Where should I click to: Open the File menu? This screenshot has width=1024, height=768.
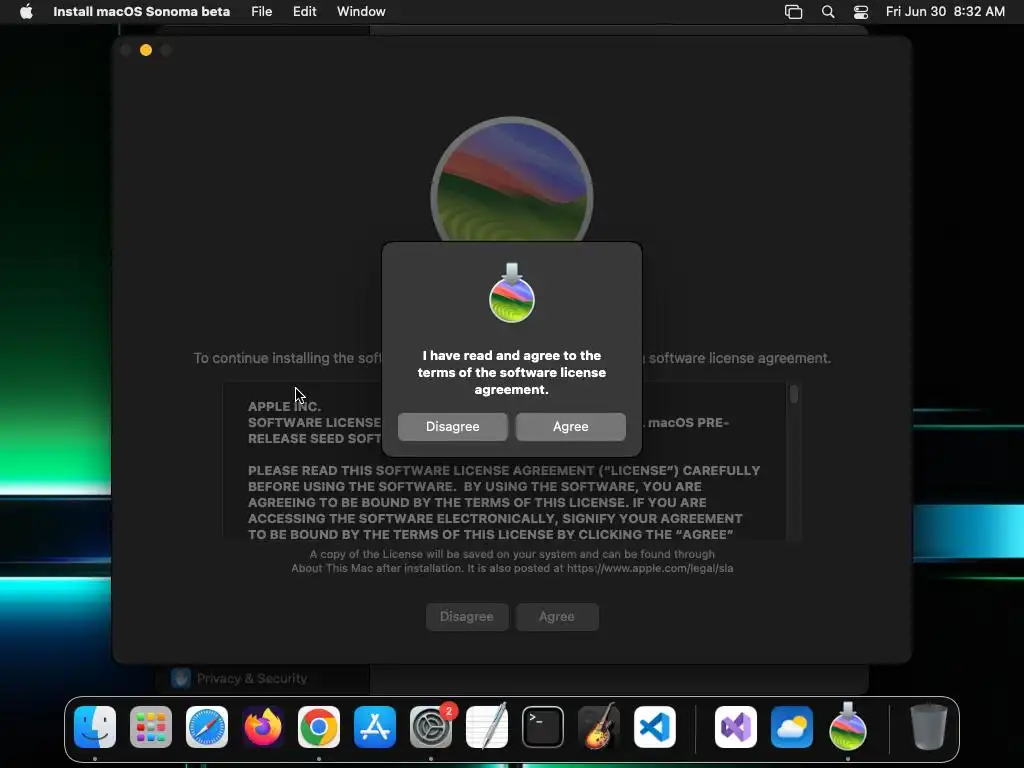point(261,12)
